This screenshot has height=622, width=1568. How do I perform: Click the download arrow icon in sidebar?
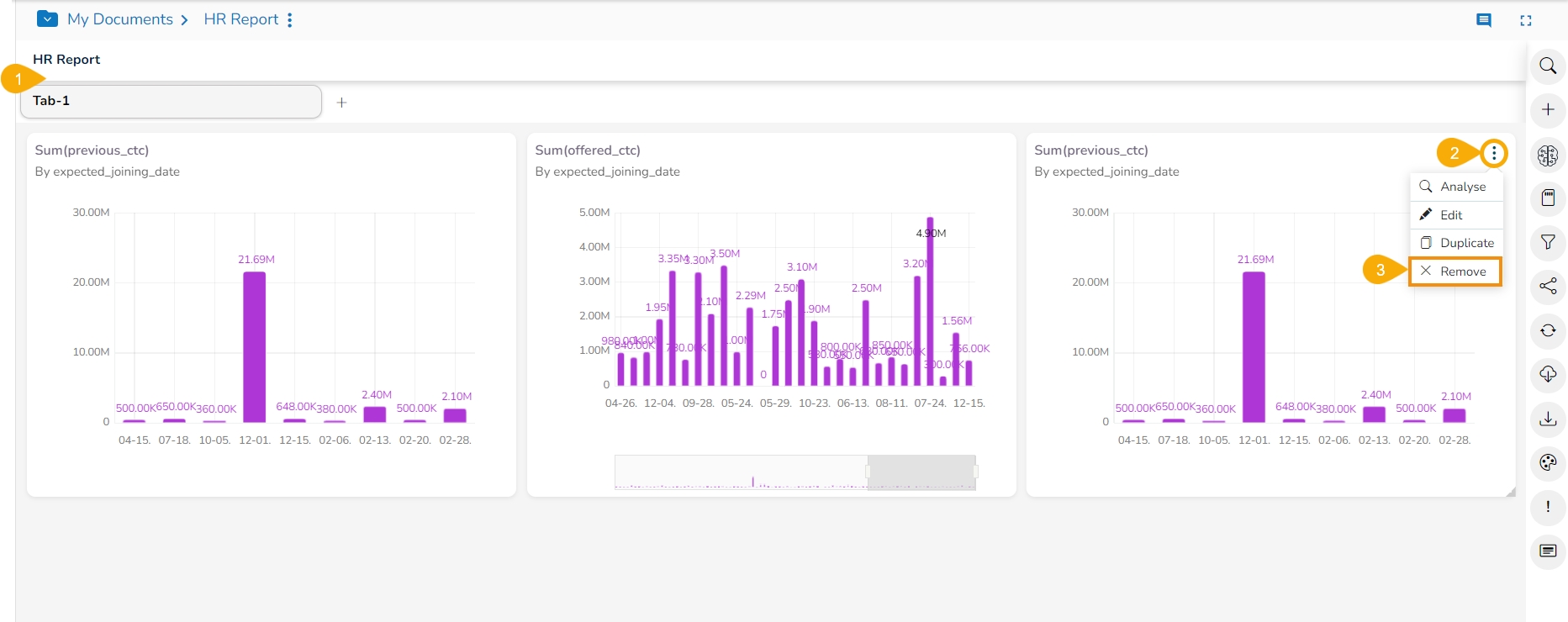(1548, 419)
